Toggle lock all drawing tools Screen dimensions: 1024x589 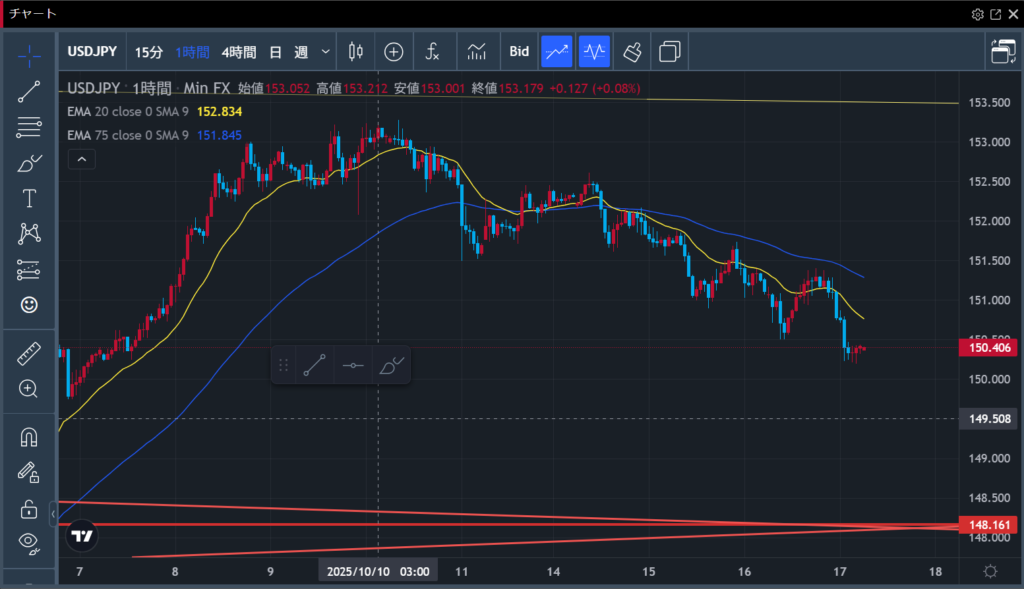(x=29, y=508)
